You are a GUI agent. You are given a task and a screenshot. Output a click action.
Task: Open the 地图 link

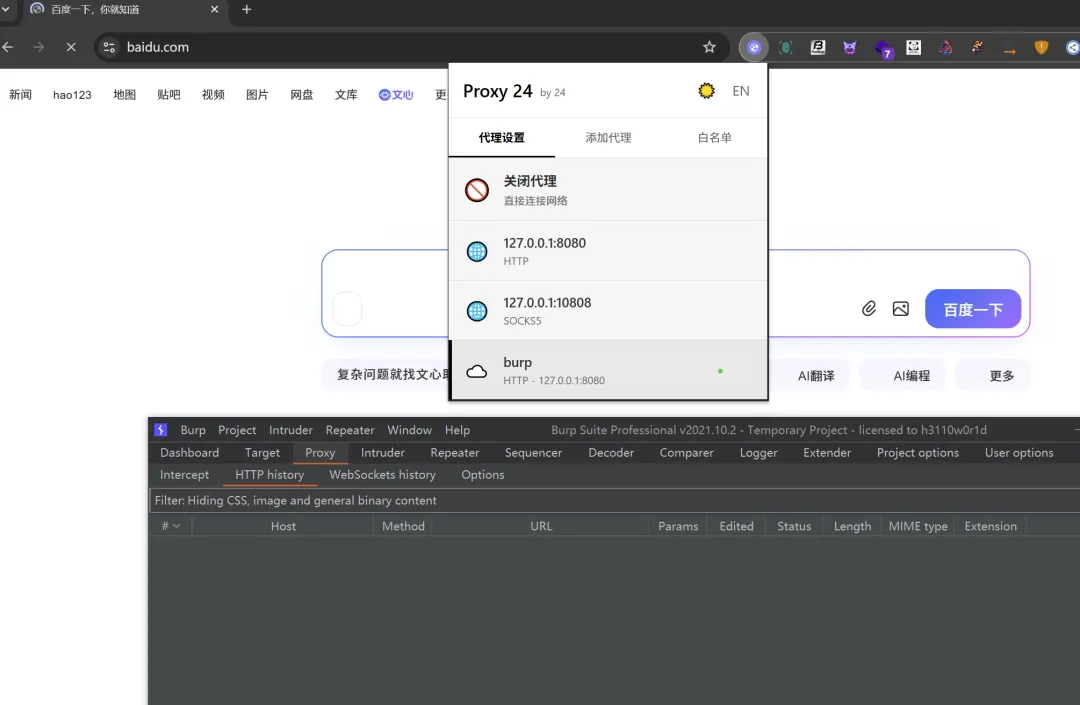pyautogui.click(x=124, y=94)
